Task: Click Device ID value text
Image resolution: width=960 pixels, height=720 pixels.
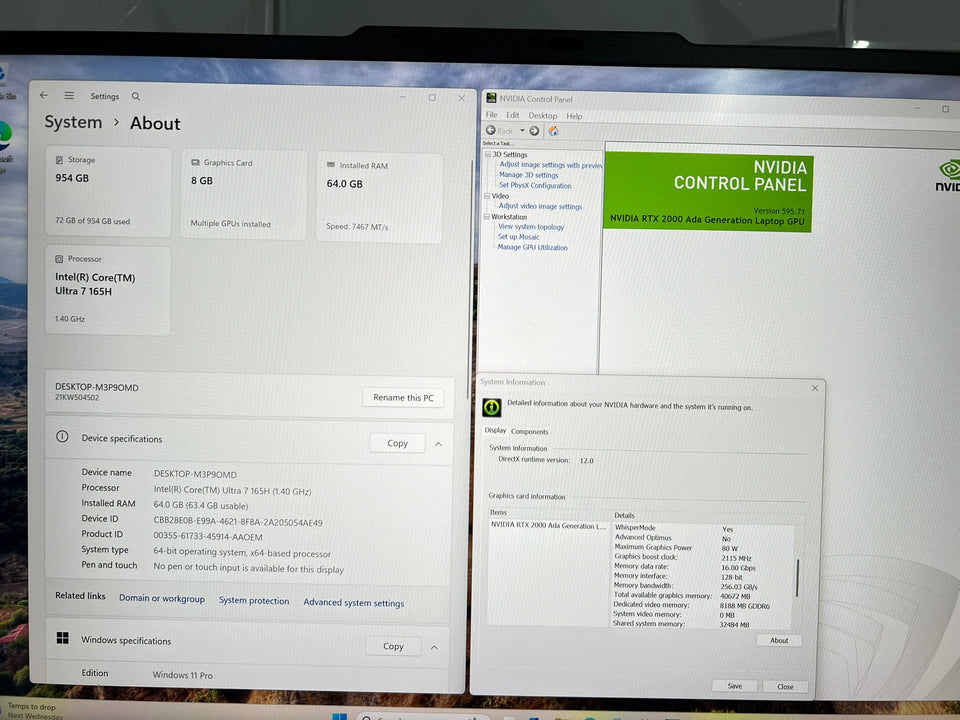Action: [x=238, y=522]
